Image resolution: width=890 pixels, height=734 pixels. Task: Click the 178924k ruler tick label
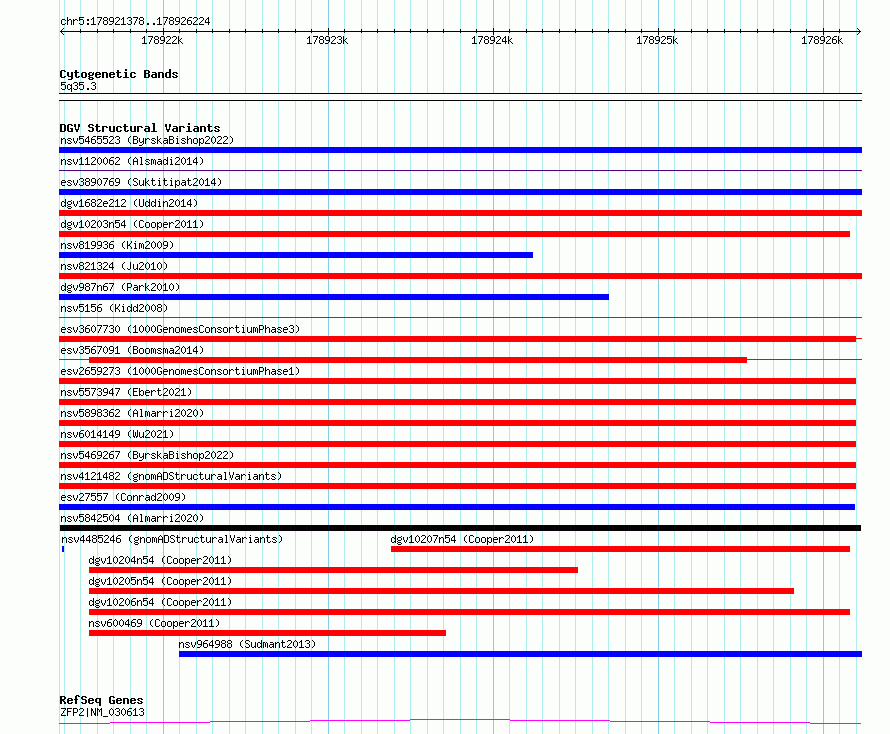coord(492,40)
